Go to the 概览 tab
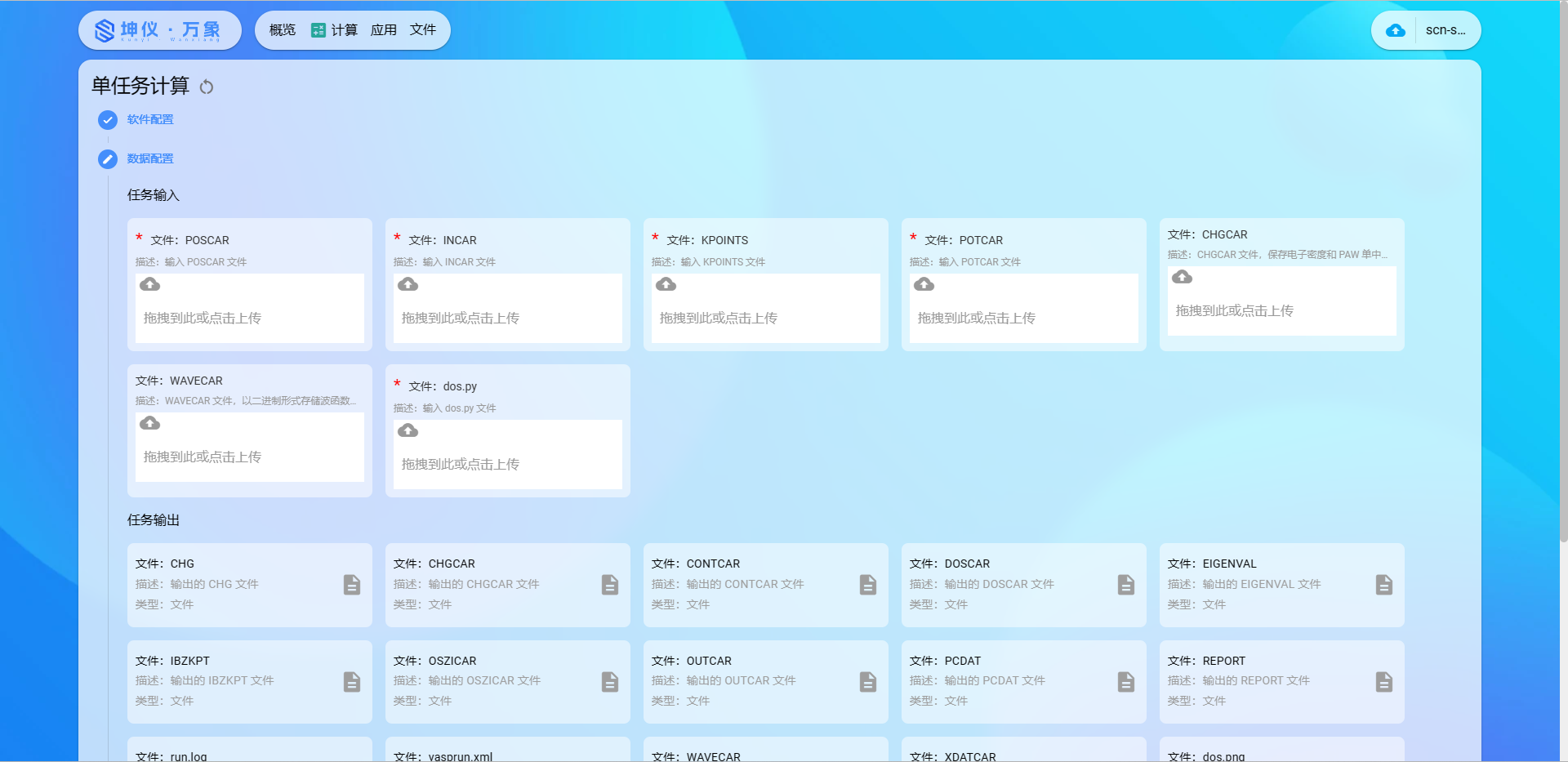Image resolution: width=1568 pixels, height=762 pixels. point(283,30)
